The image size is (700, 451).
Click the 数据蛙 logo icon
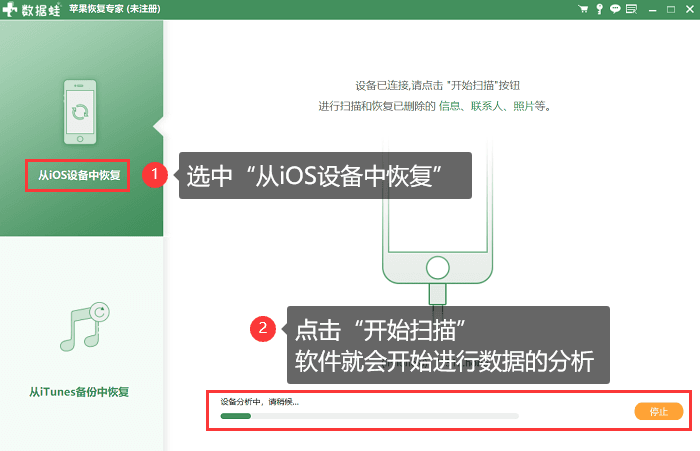12,9
